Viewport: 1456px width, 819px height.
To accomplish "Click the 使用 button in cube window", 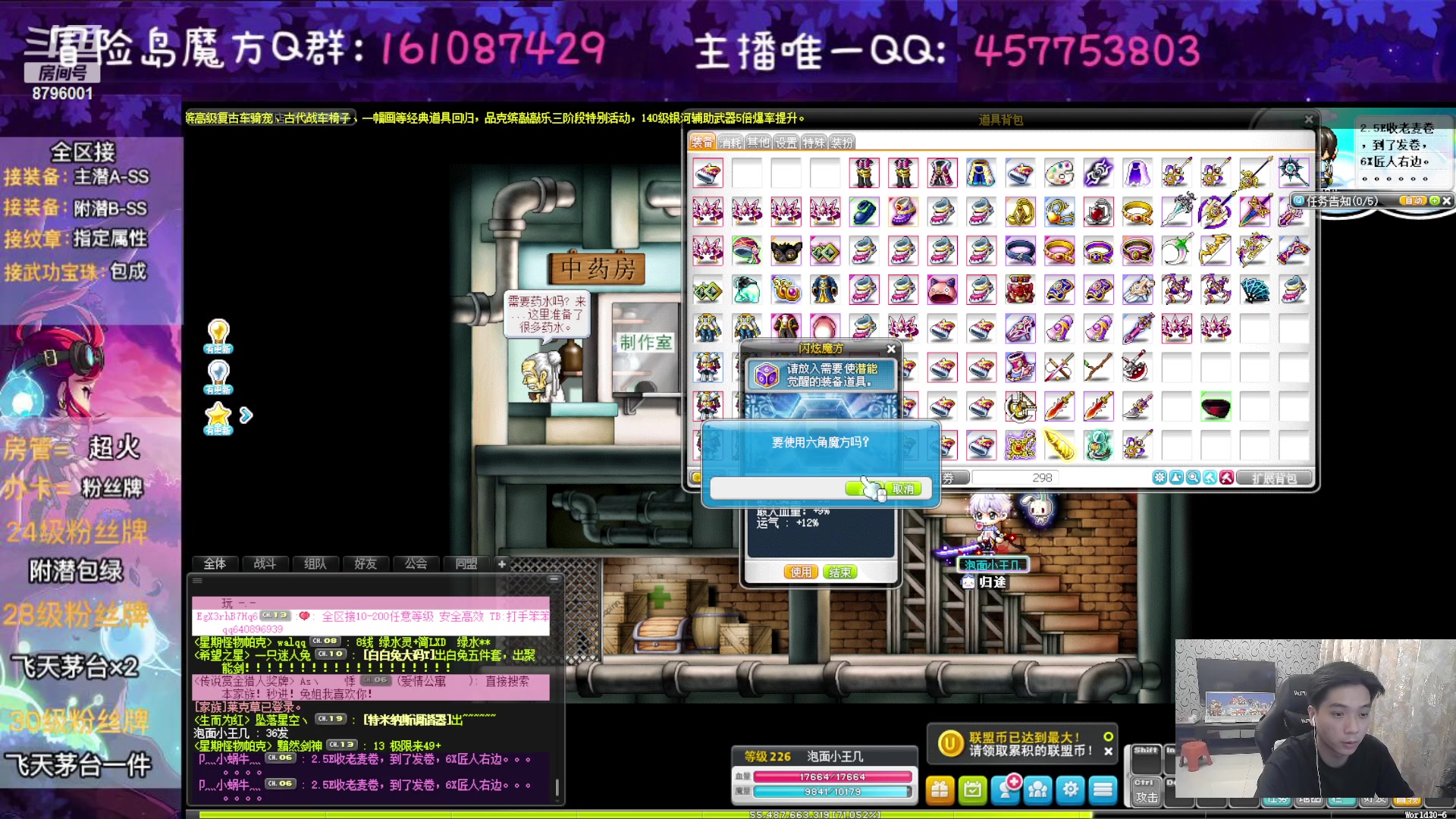I will pos(802,572).
